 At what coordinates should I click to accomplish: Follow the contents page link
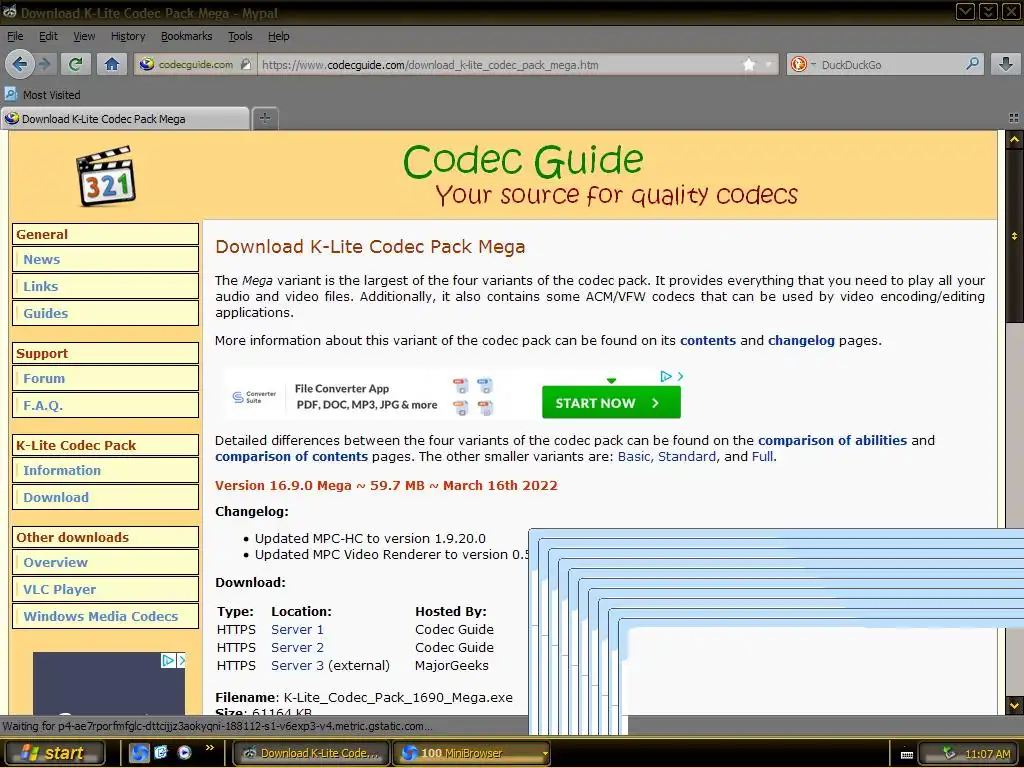[x=708, y=340]
